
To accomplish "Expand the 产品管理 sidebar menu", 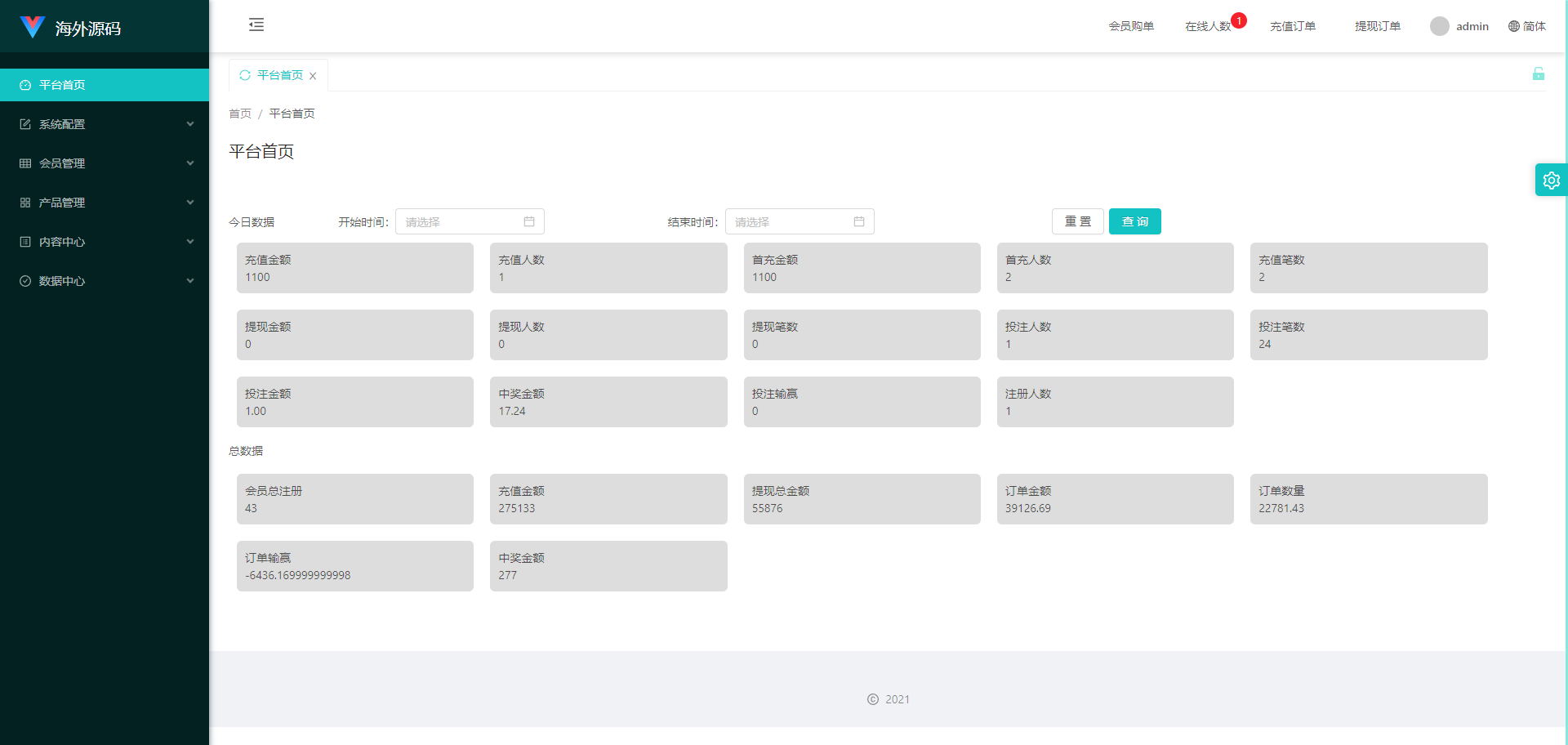I will tap(105, 203).
